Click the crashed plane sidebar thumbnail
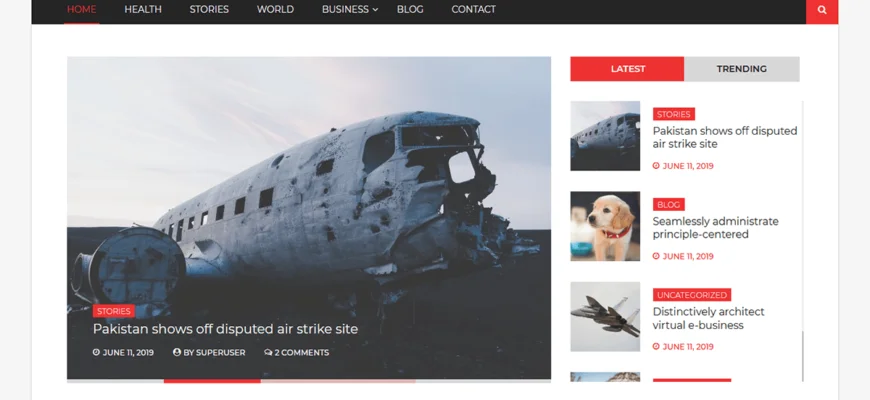The height and width of the screenshot is (400, 870). click(605, 136)
